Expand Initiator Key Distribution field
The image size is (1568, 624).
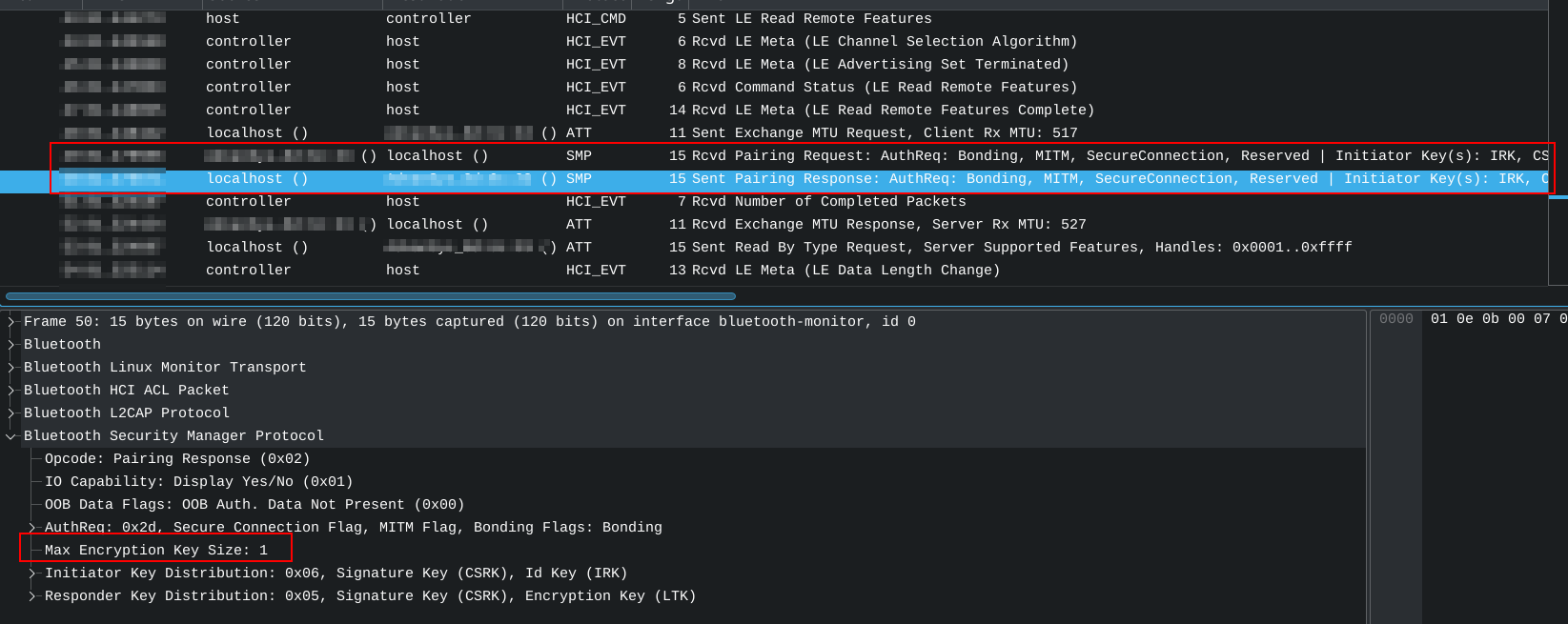(x=32, y=574)
